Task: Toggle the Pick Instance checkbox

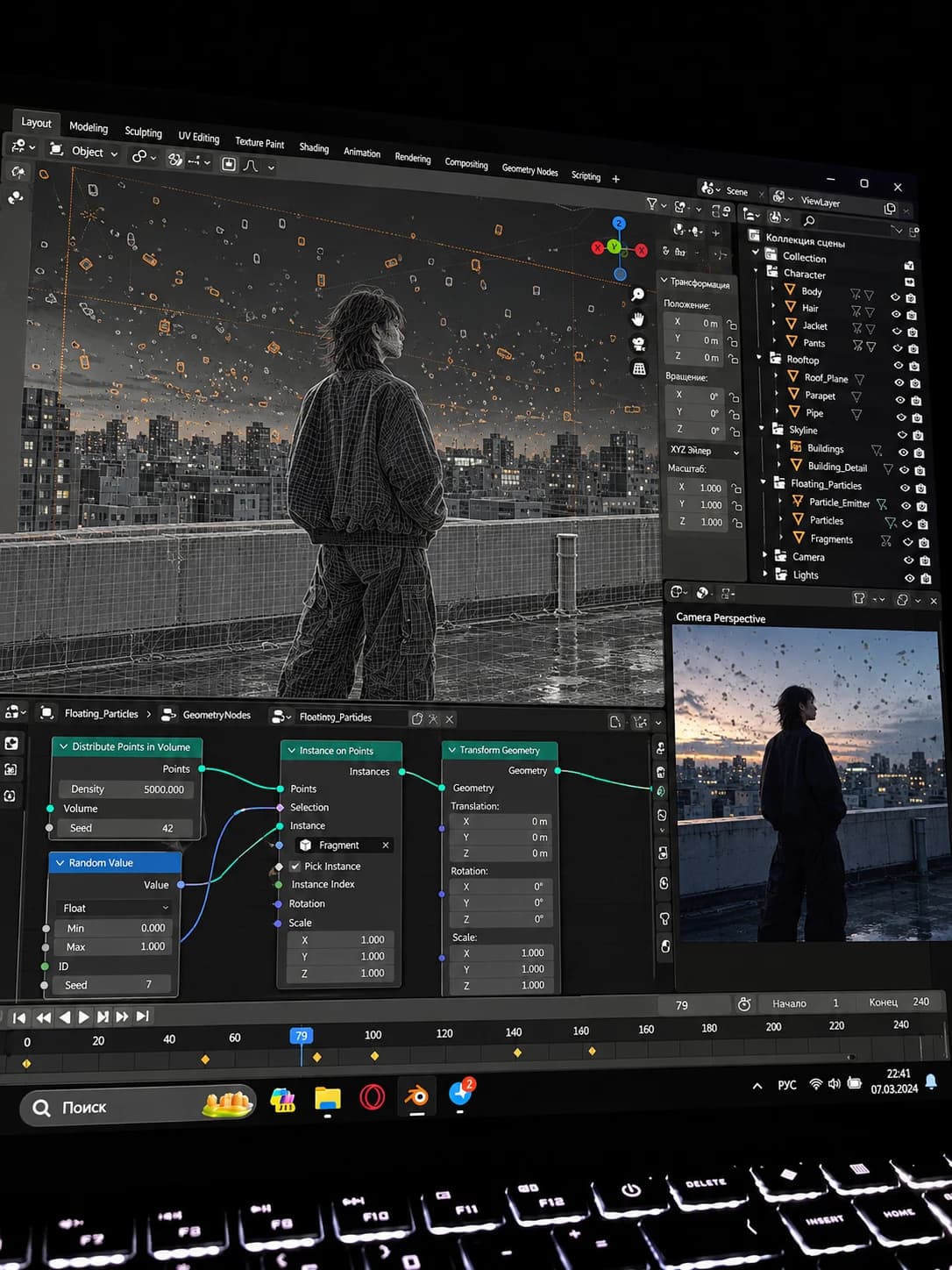Action: 294,866
